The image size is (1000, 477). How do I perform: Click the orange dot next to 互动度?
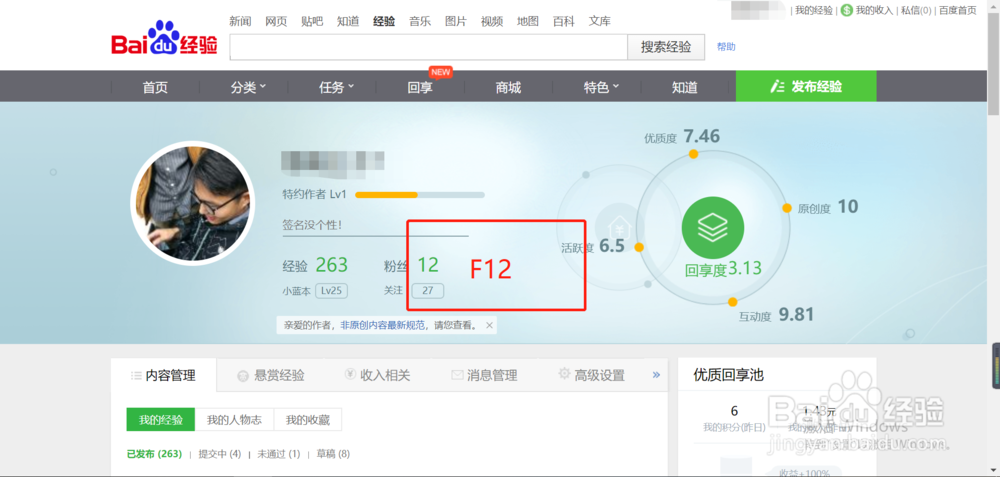pyautogui.click(x=732, y=302)
